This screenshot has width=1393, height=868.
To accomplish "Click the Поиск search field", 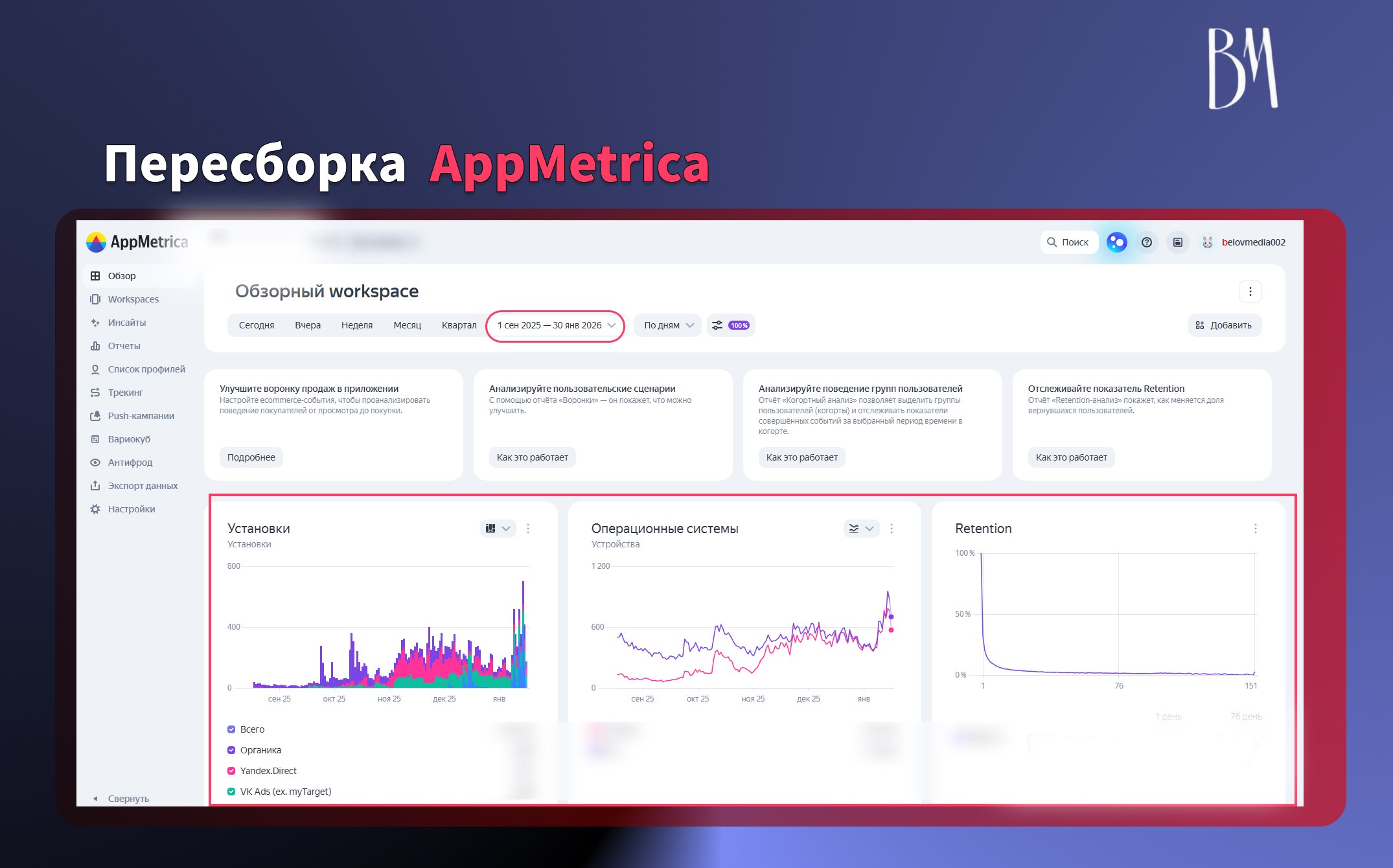I will coord(1069,242).
